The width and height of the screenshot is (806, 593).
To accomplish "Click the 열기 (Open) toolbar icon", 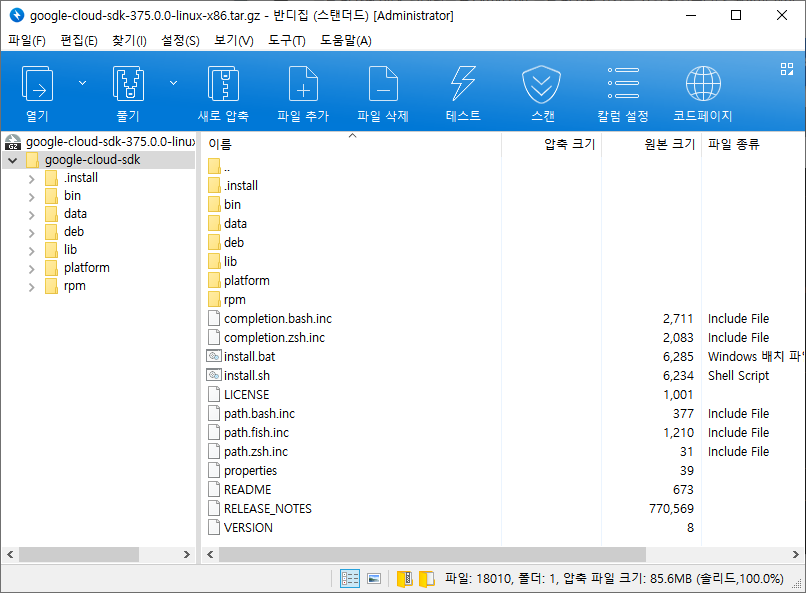I will coord(37,83).
